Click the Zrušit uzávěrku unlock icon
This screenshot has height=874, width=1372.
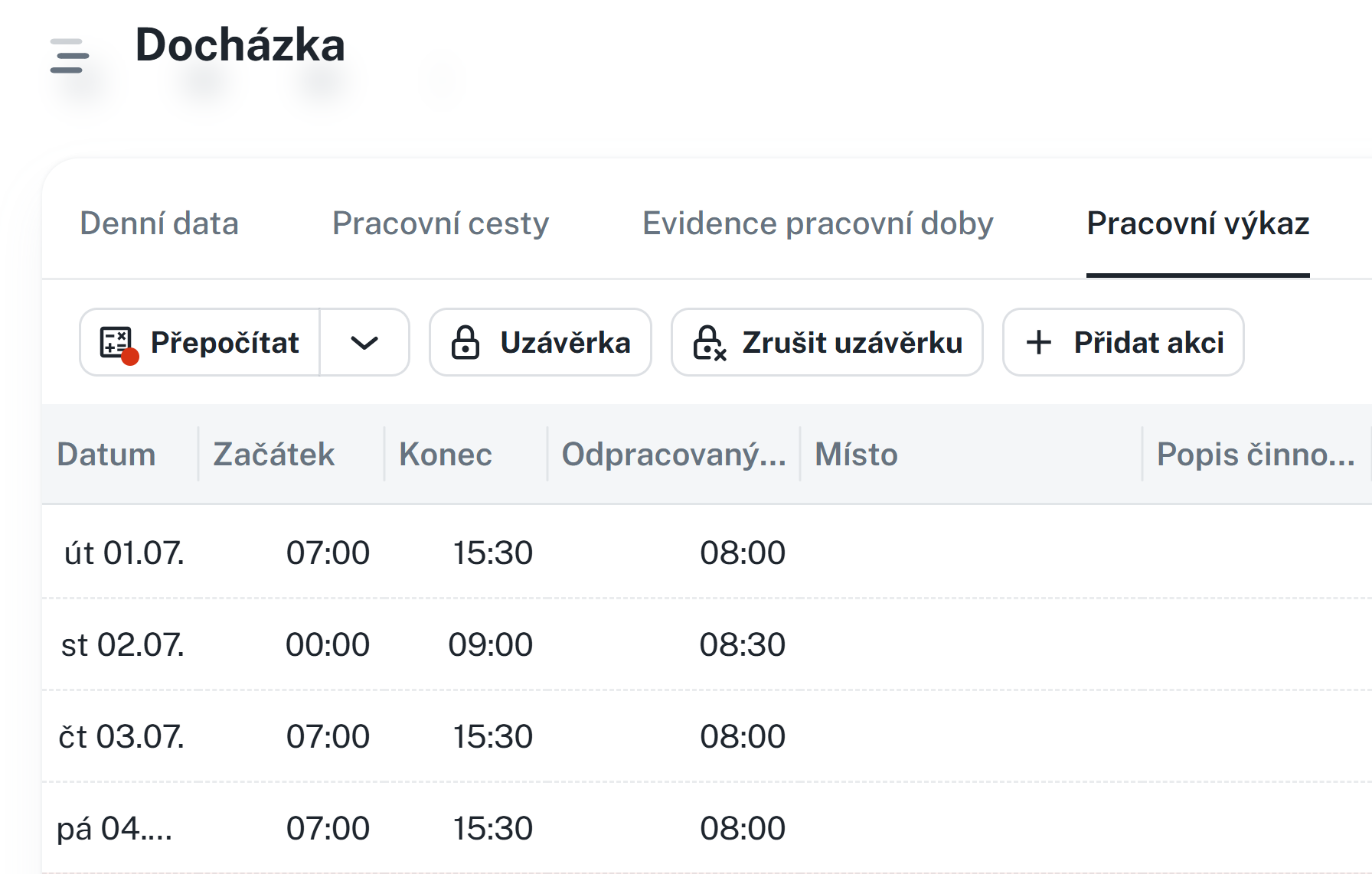709,343
